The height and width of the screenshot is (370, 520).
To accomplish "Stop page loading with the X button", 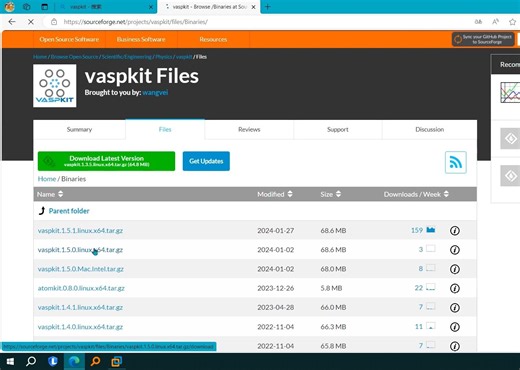I will [x=31, y=22].
